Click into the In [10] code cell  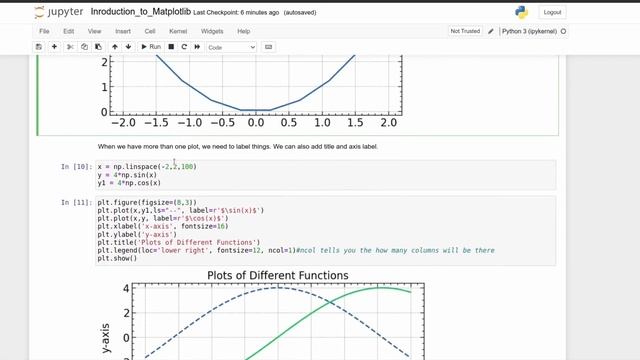[326, 175]
